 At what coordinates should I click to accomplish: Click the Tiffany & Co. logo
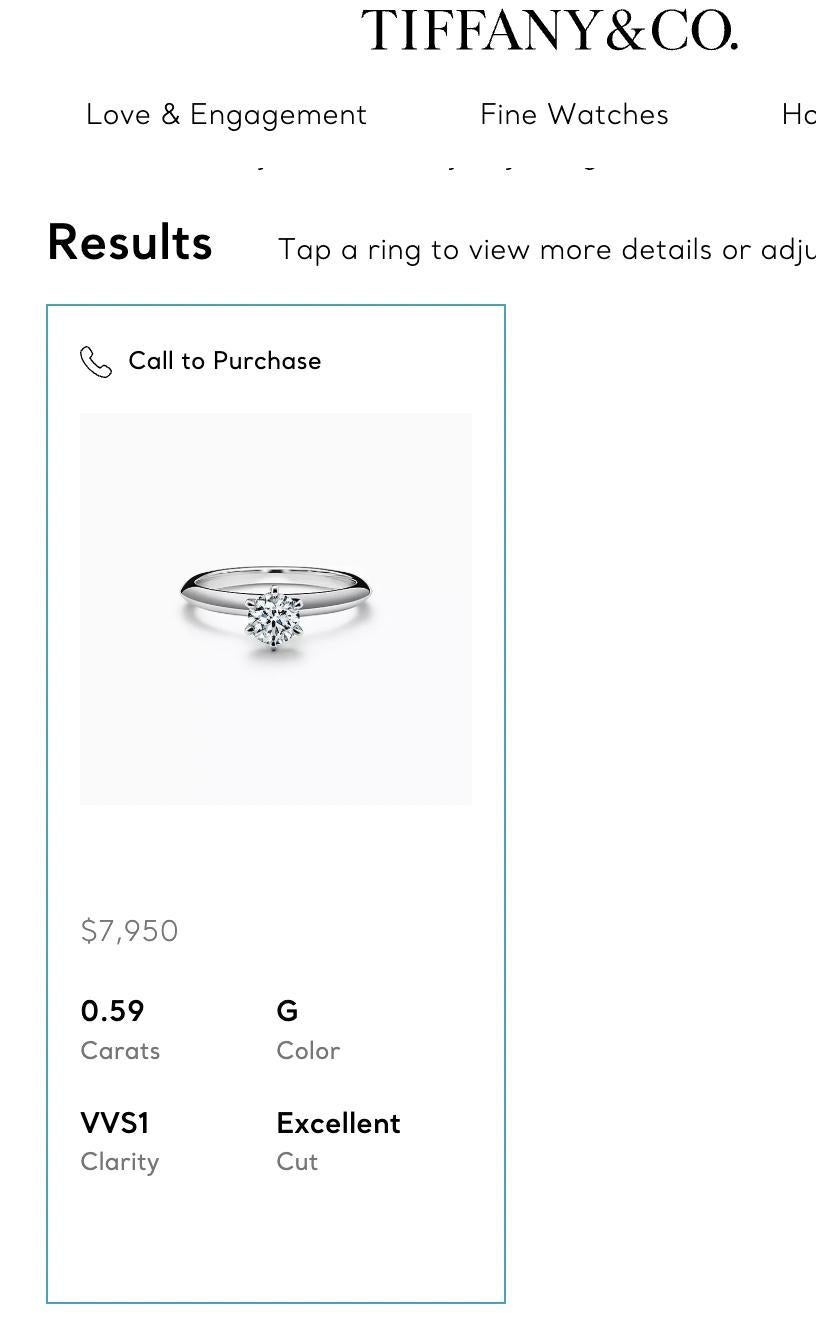[x=549, y=31]
